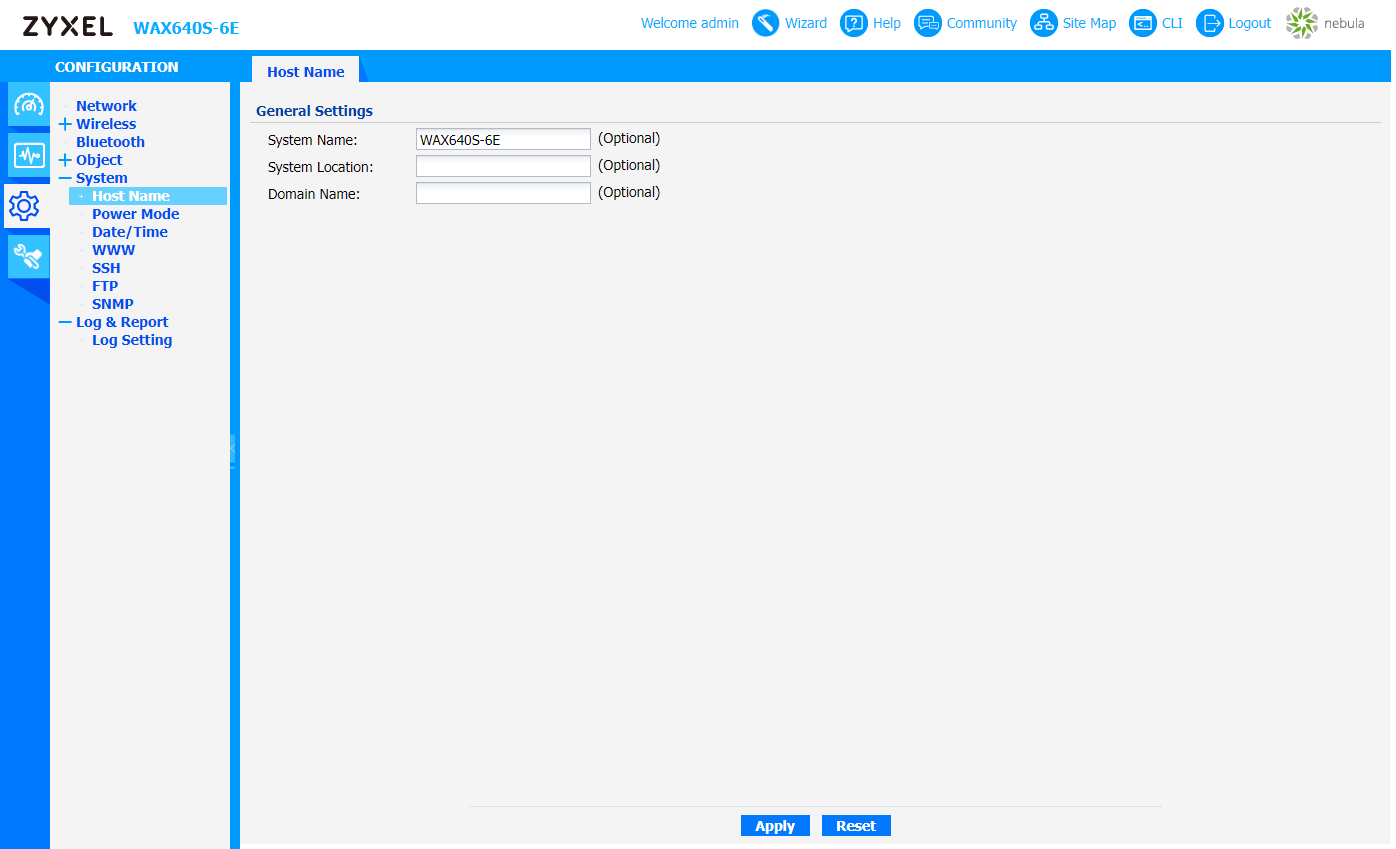Expand the Wireless tree node
Image resolution: width=1396 pixels, height=849 pixels.
66,124
